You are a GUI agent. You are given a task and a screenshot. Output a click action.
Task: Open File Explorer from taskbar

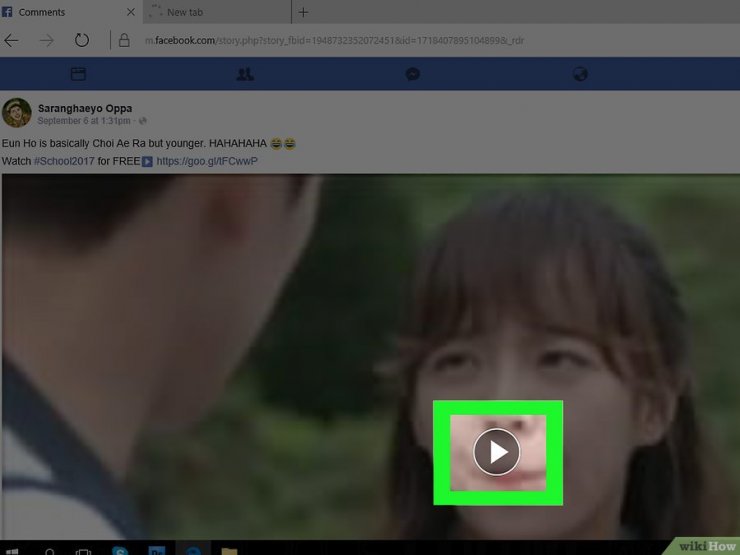[x=229, y=551]
